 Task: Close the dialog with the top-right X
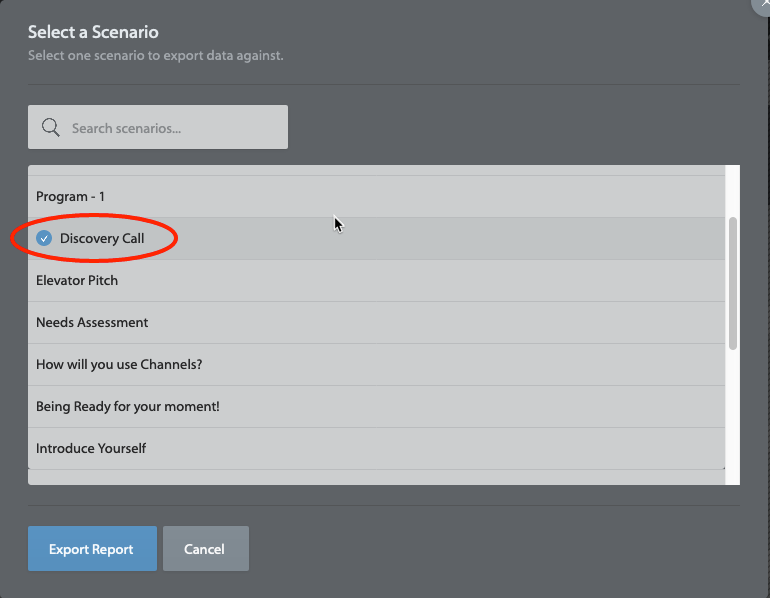(x=764, y=4)
